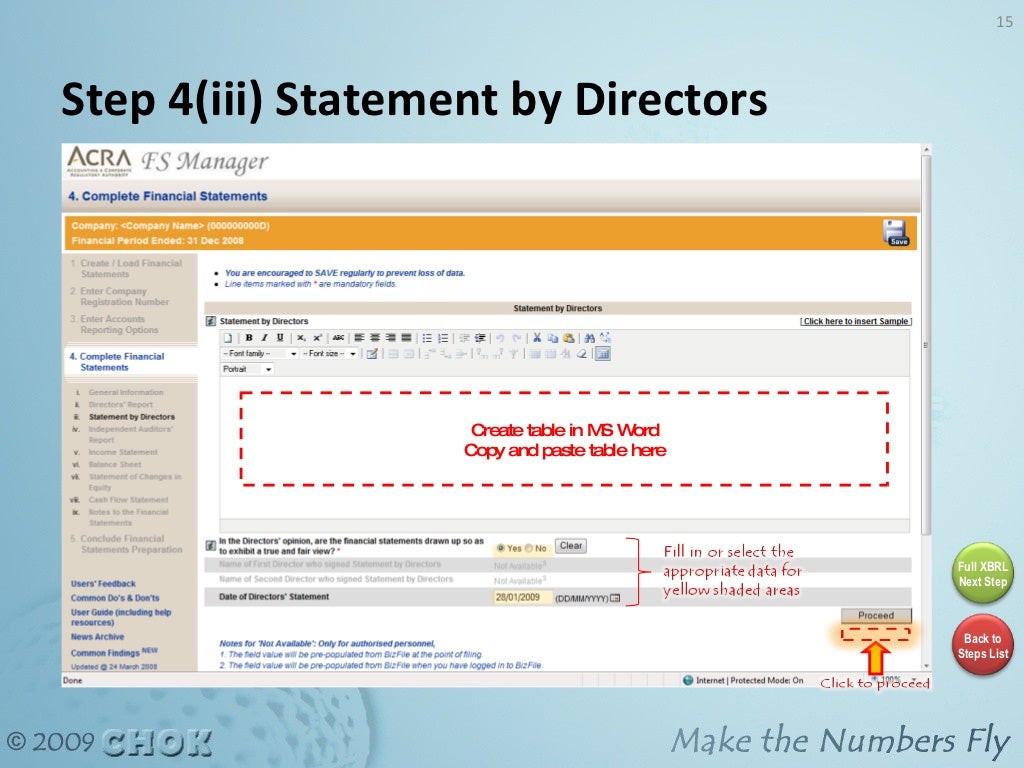Open step 3 Enter Accounts Reporting Options
This screenshot has width=1024, height=768.
click(114, 325)
